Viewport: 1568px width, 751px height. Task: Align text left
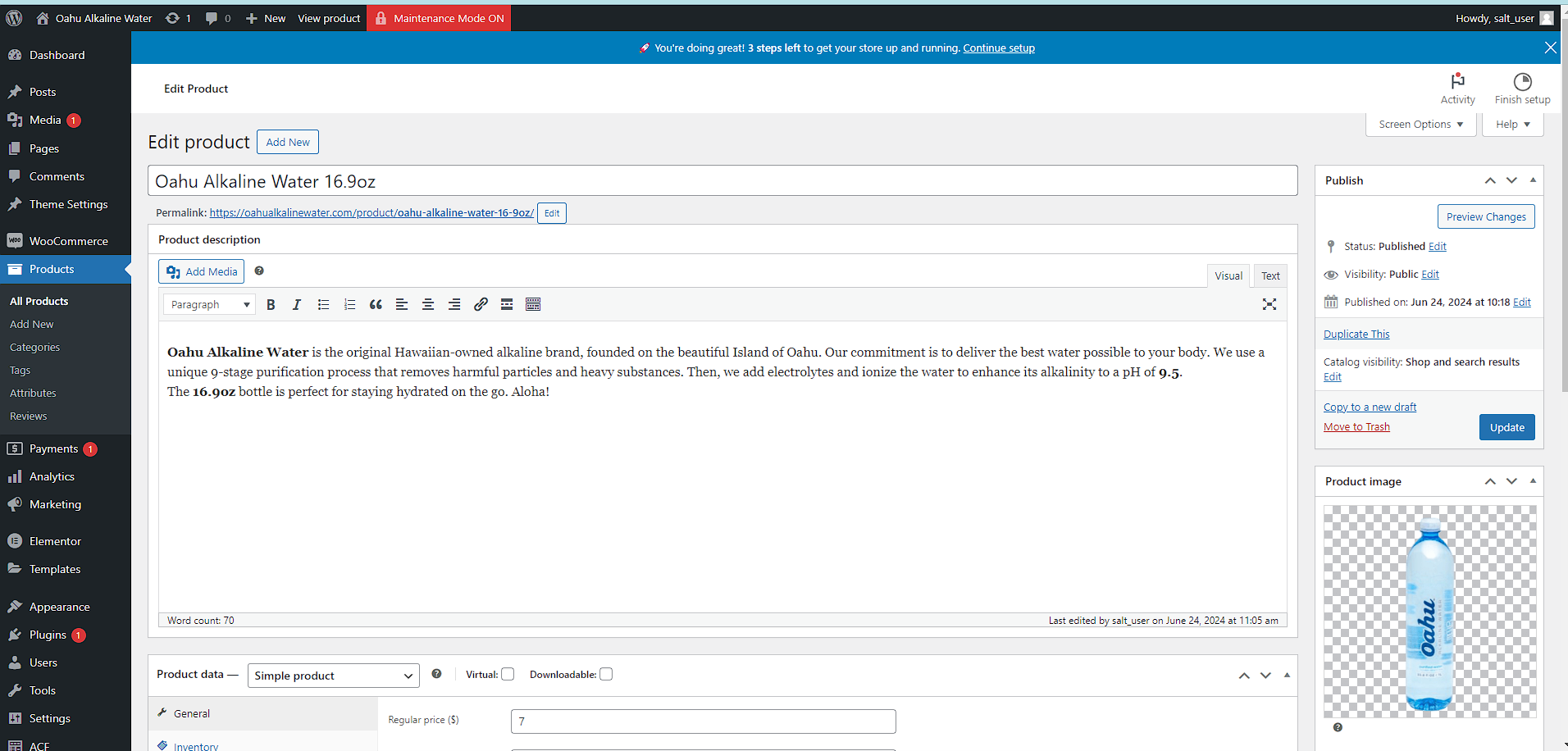[x=402, y=304]
